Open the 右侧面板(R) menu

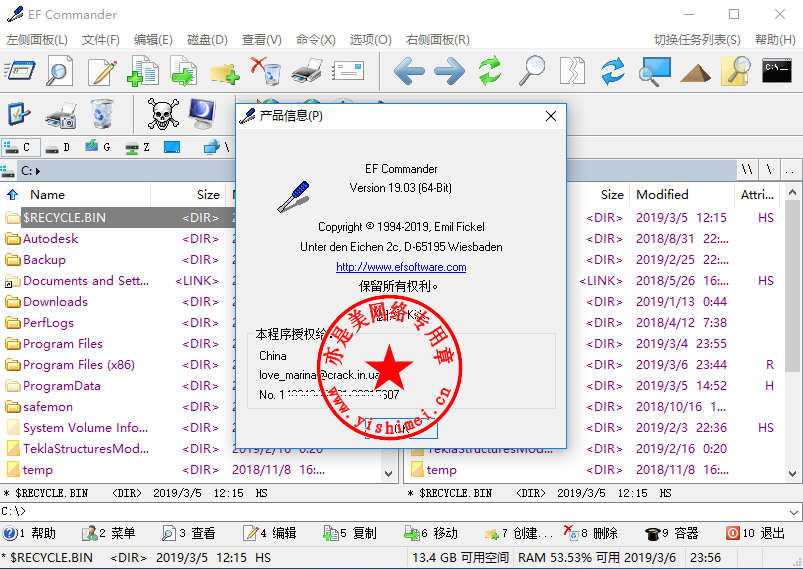(437, 40)
